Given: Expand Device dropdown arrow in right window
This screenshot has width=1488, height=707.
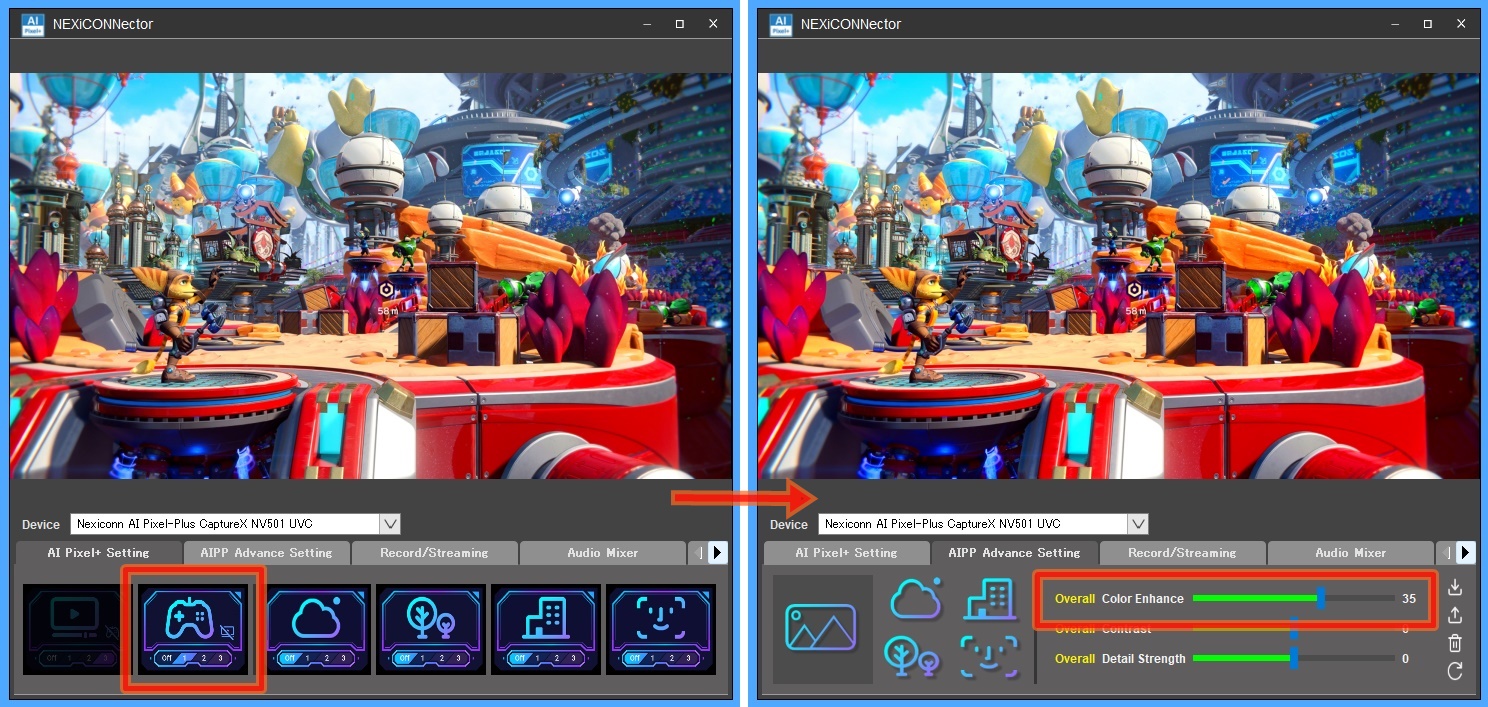Looking at the screenshot, I should click(x=1138, y=524).
